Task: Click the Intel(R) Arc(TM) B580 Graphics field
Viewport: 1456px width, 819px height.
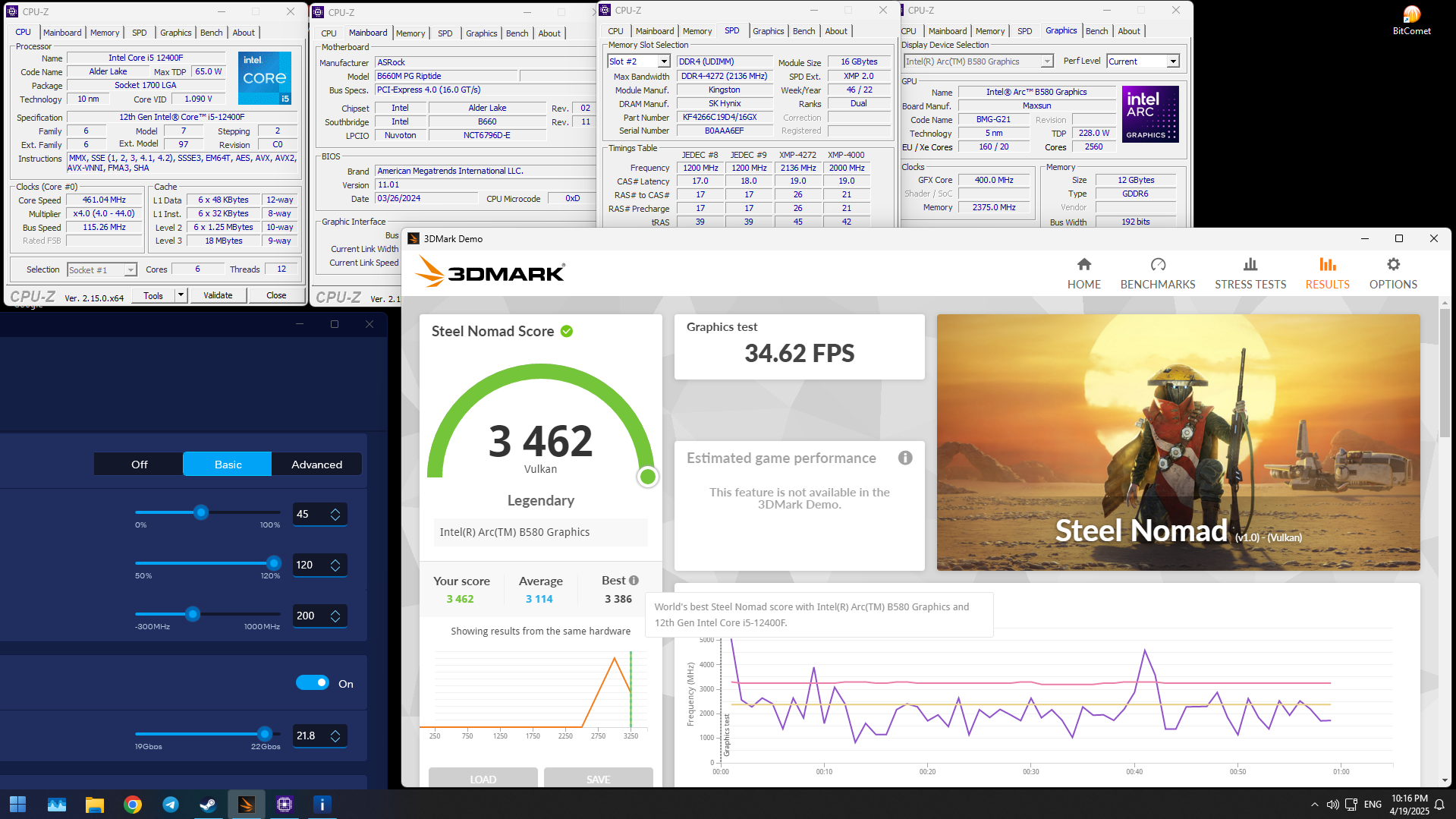Action: [x=541, y=532]
